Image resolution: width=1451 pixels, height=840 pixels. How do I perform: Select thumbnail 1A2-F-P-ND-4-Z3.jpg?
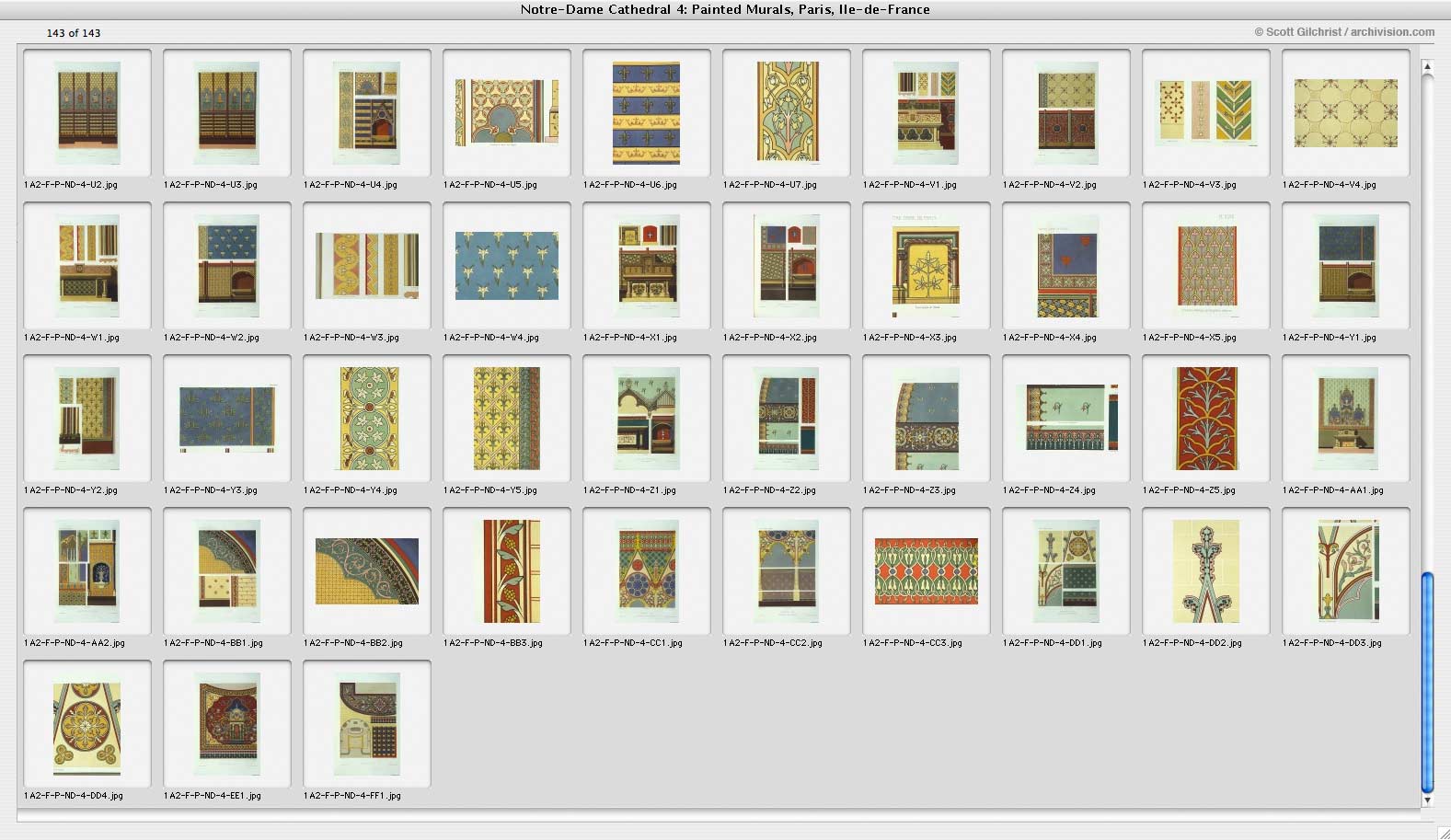point(927,419)
